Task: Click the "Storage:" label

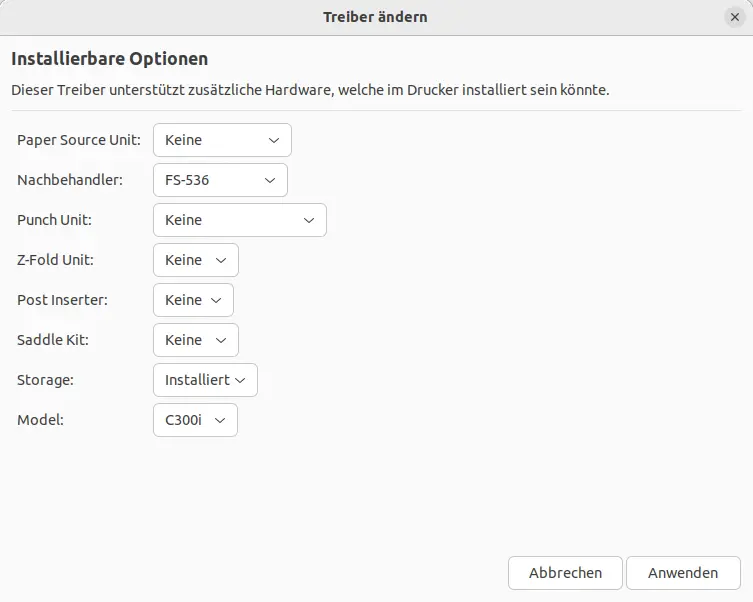Action: (x=46, y=380)
